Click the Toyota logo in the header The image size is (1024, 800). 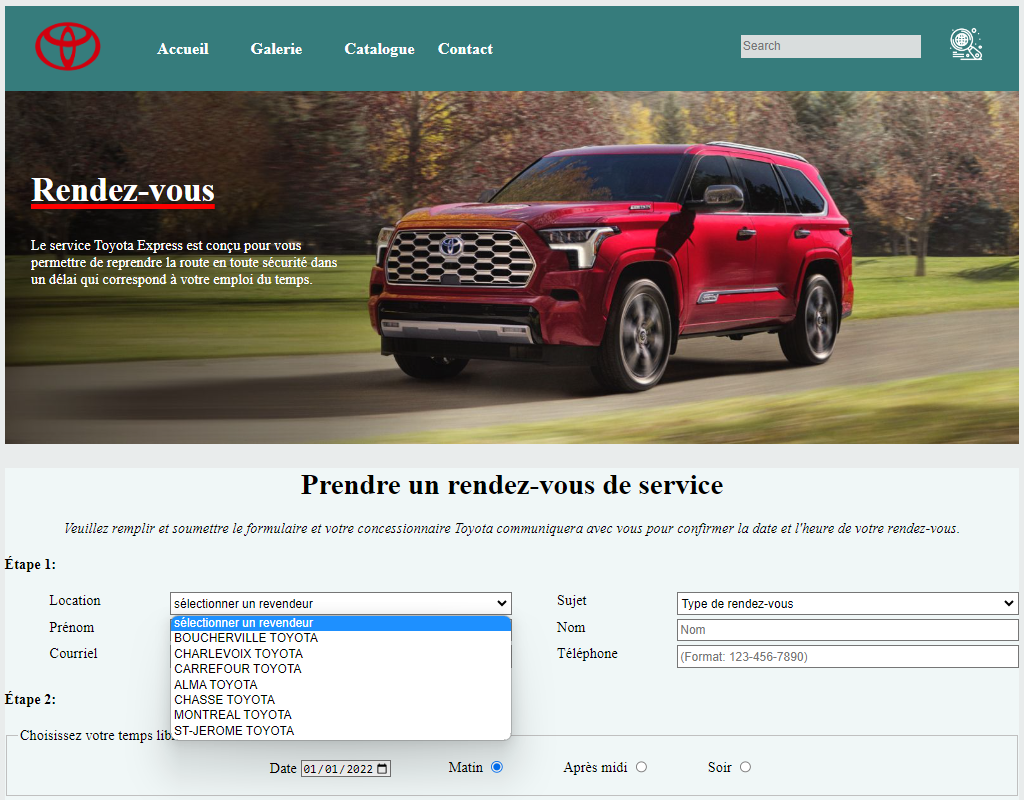pos(67,45)
